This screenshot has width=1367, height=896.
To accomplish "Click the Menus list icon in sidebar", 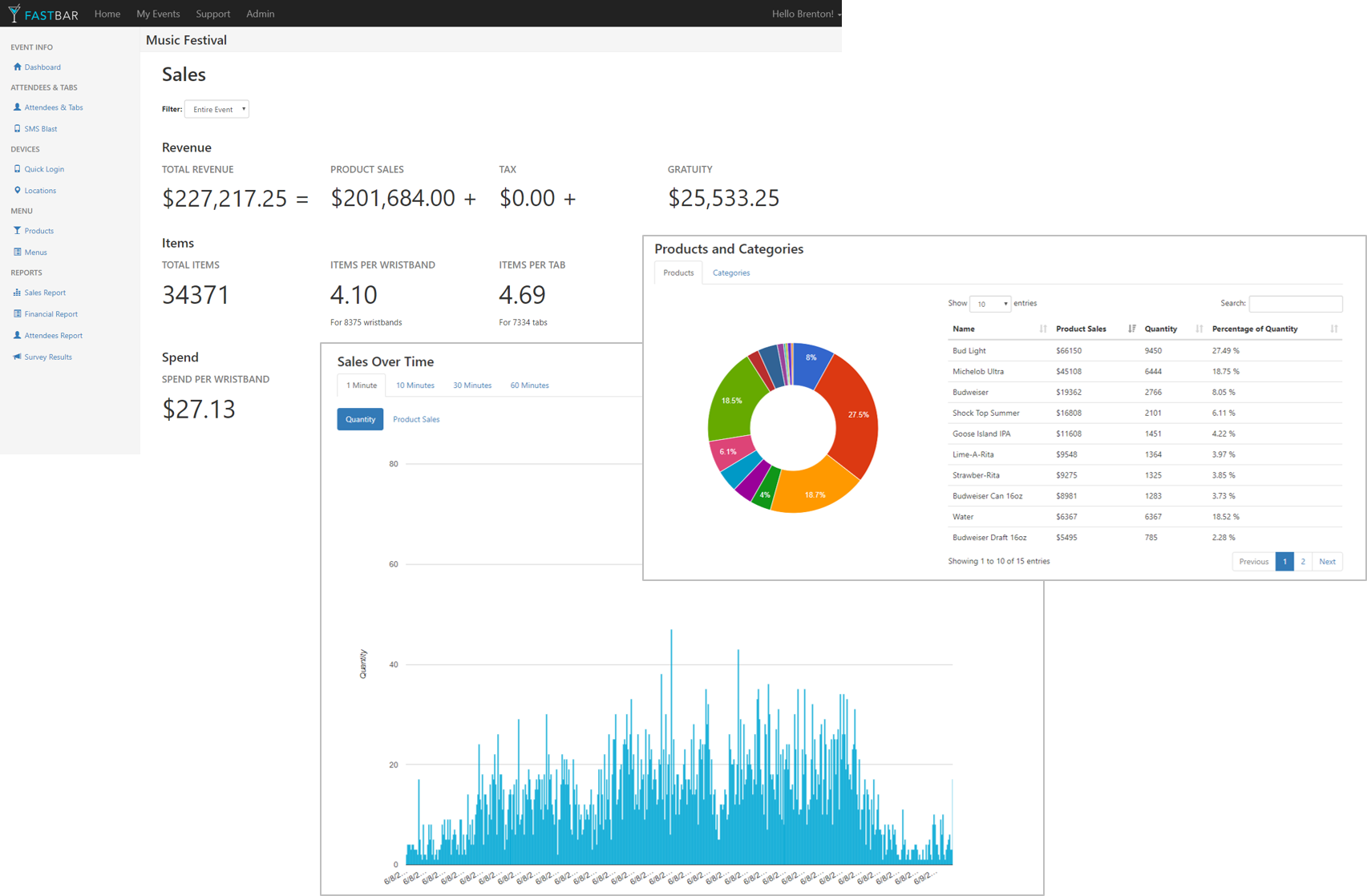I will point(17,252).
